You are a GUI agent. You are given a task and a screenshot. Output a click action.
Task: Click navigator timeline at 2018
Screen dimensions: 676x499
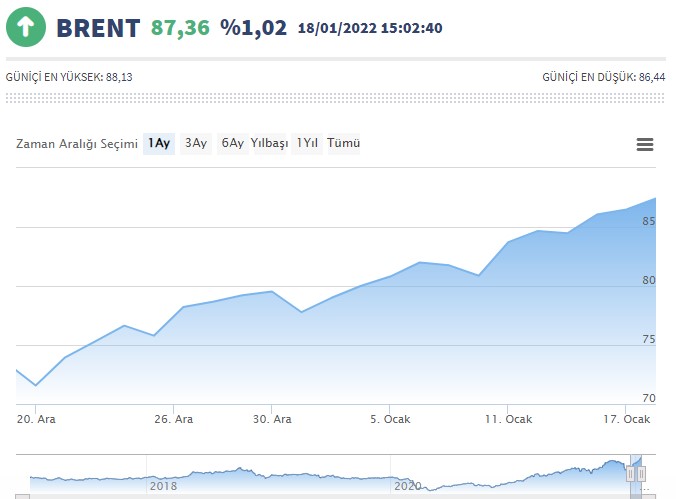click(163, 485)
